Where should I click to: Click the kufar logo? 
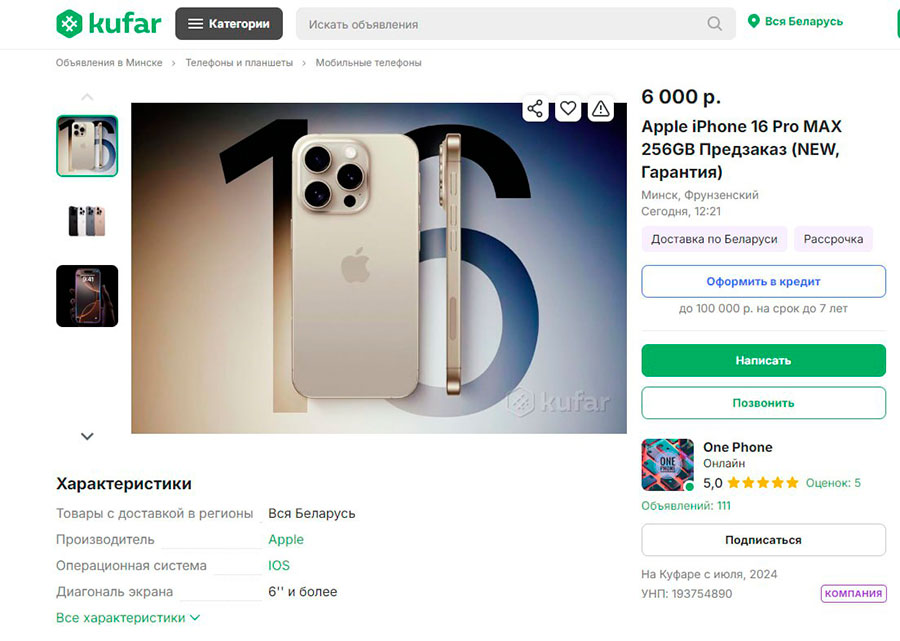point(107,23)
